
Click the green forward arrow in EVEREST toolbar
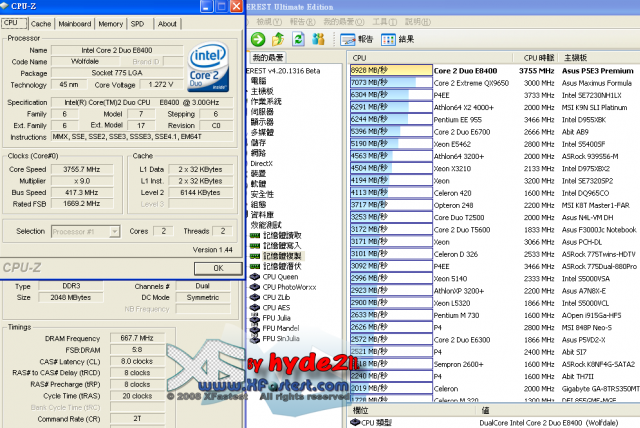click(258, 39)
